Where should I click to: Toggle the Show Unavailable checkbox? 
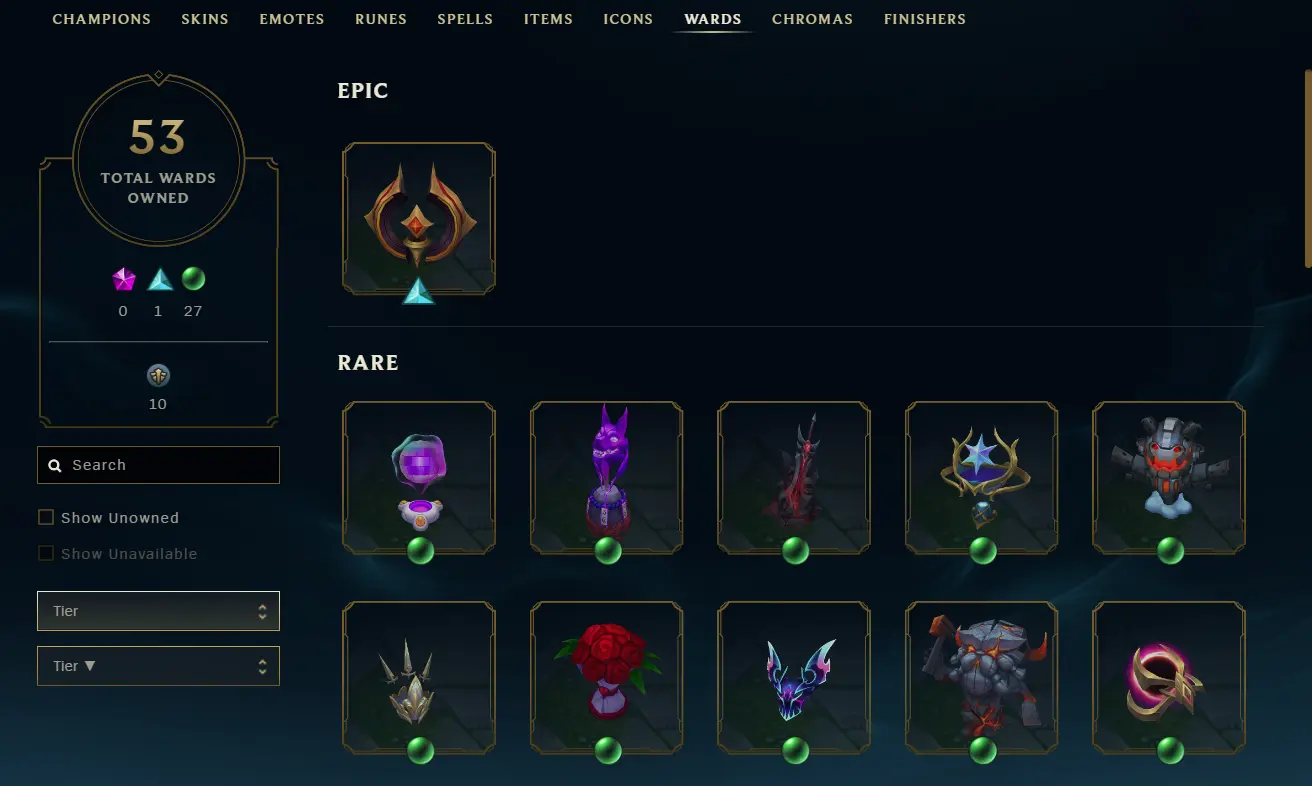(x=46, y=553)
